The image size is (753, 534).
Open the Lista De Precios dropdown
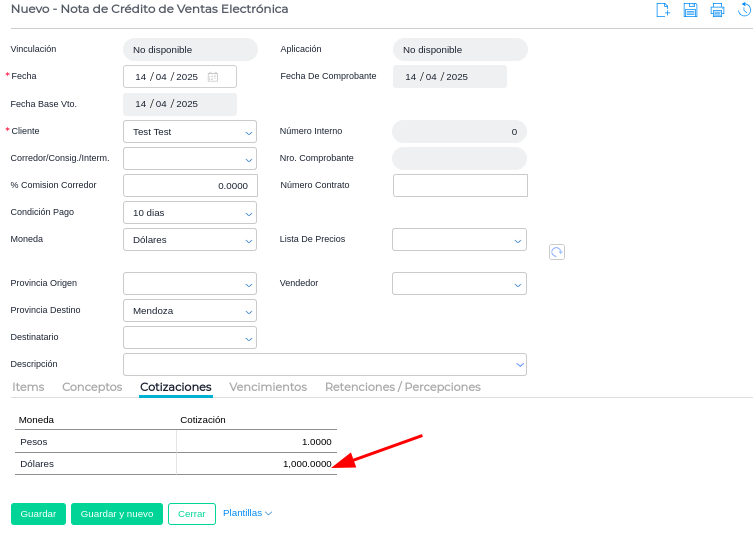pyautogui.click(x=518, y=240)
